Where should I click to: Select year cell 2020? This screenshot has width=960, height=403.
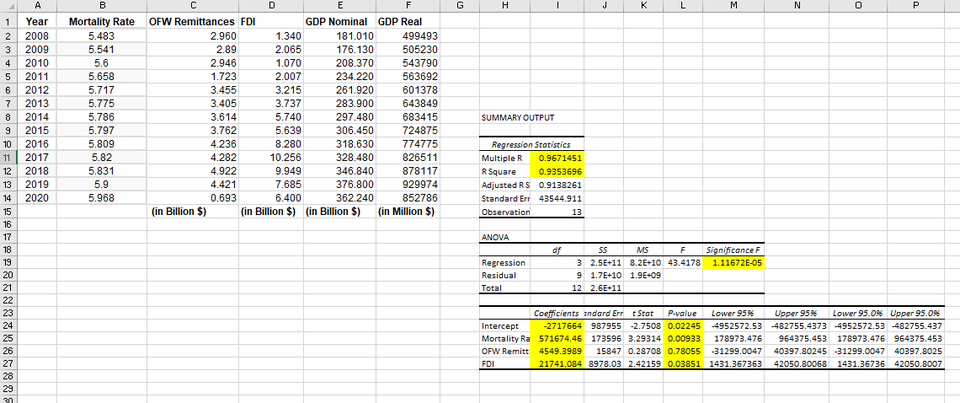(x=39, y=198)
